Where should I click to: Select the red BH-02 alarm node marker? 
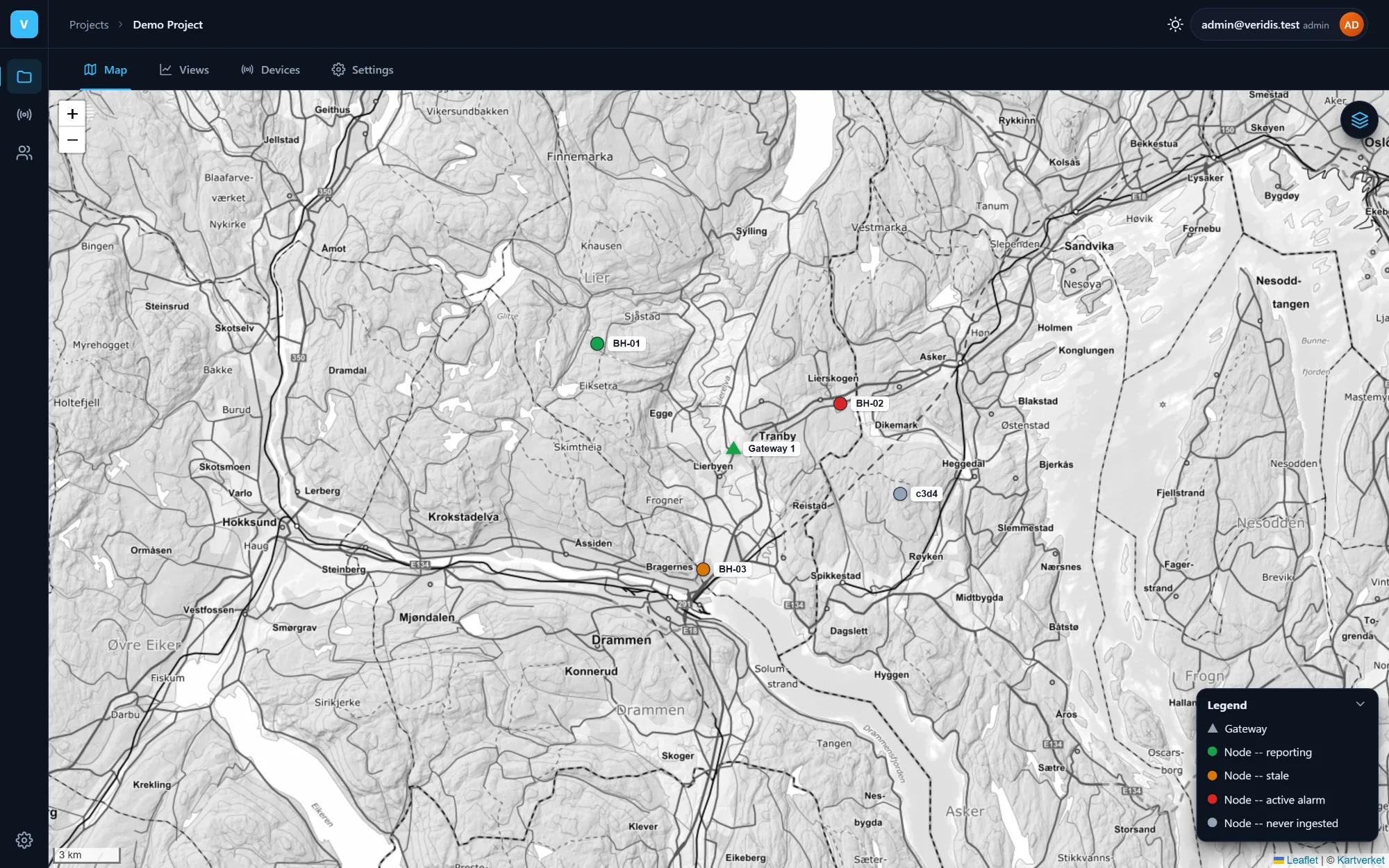click(x=840, y=403)
